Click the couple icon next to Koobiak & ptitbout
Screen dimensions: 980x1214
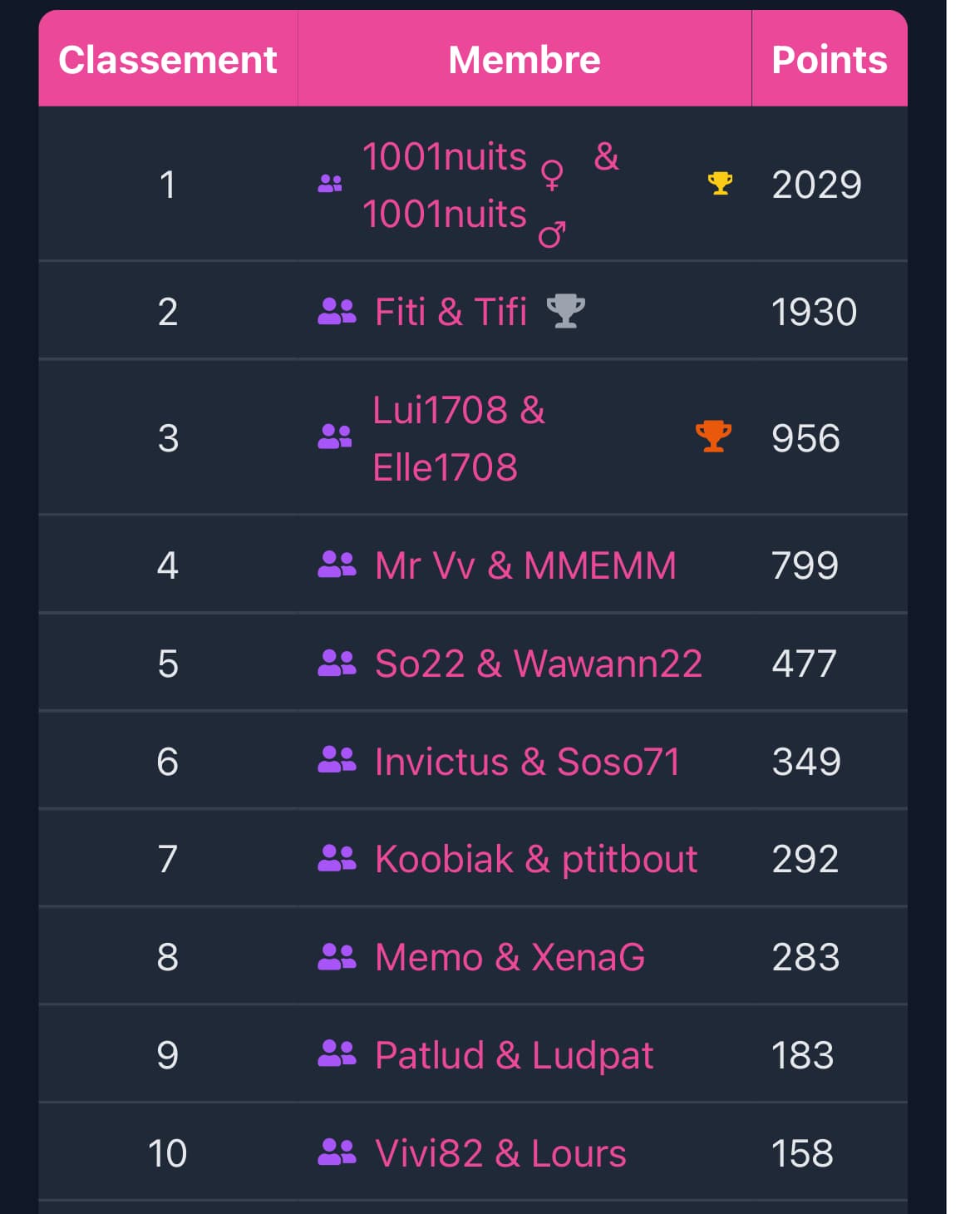pyautogui.click(x=337, y=858)
